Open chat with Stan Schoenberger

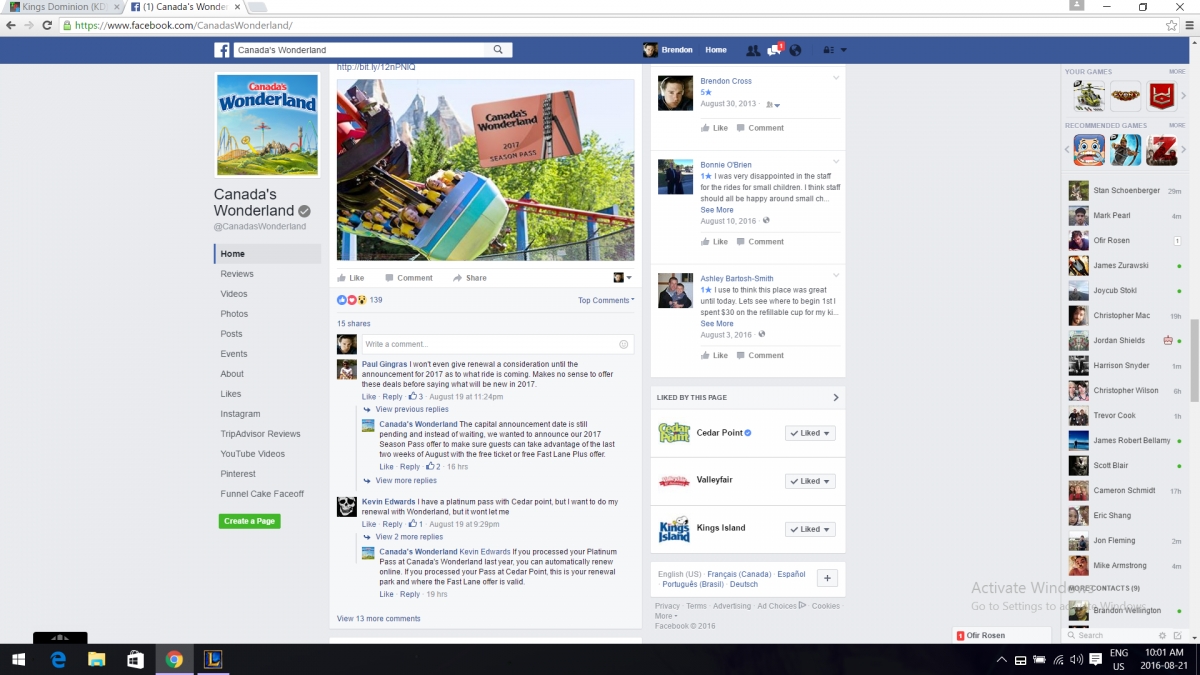(x=1125, y=191)
